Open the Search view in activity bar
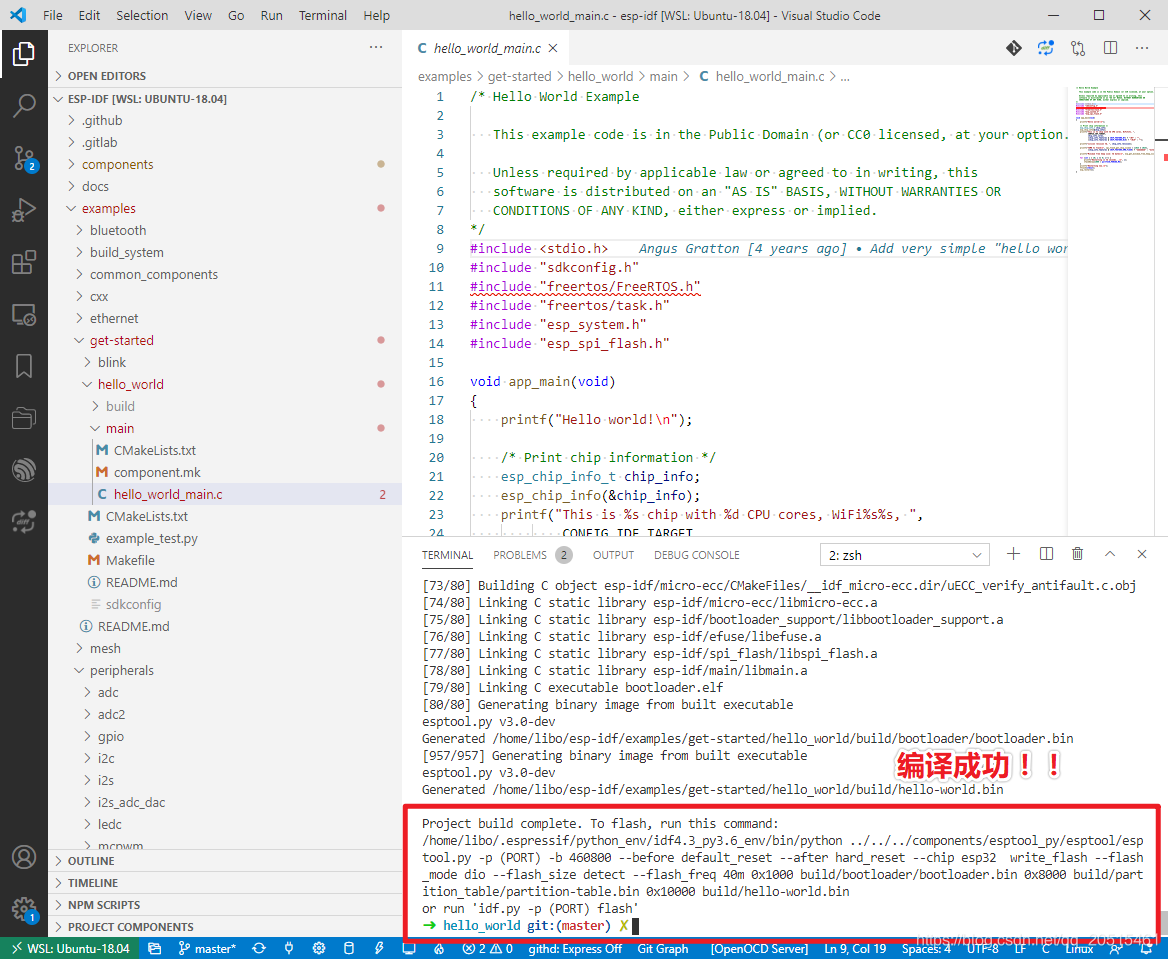 [x=24, y=106]
